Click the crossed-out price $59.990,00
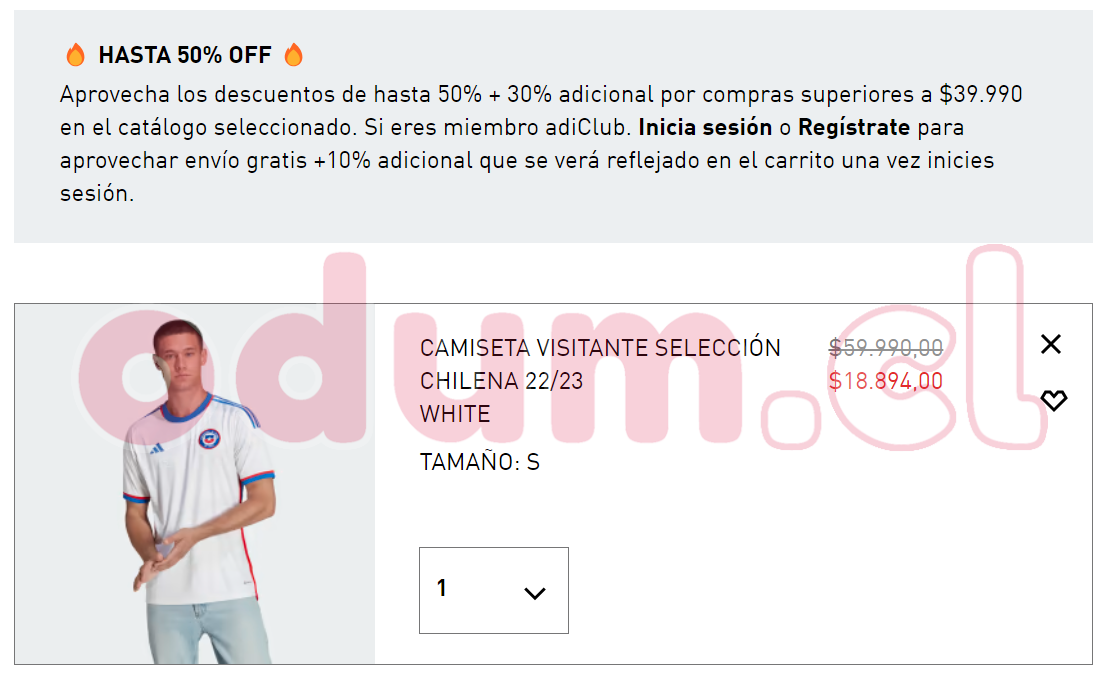This screenshot has height=697, width=1120. (886, 348)
